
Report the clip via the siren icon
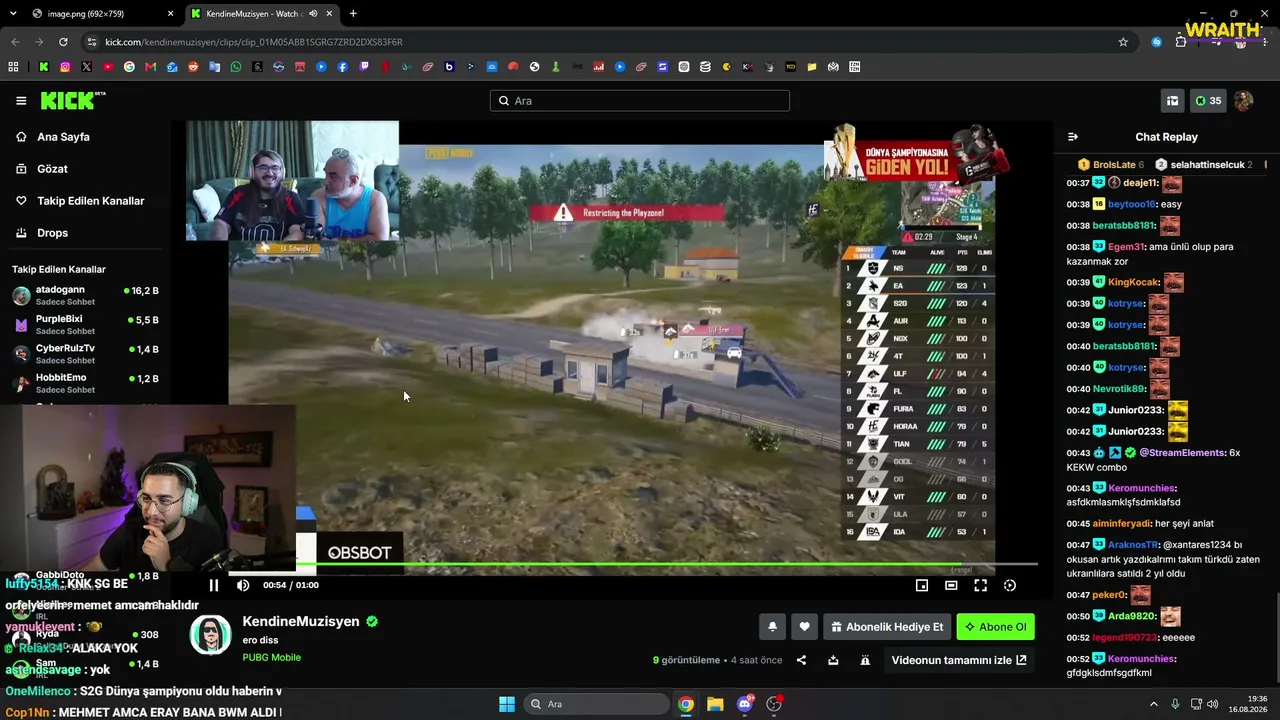tap(865, 660)
